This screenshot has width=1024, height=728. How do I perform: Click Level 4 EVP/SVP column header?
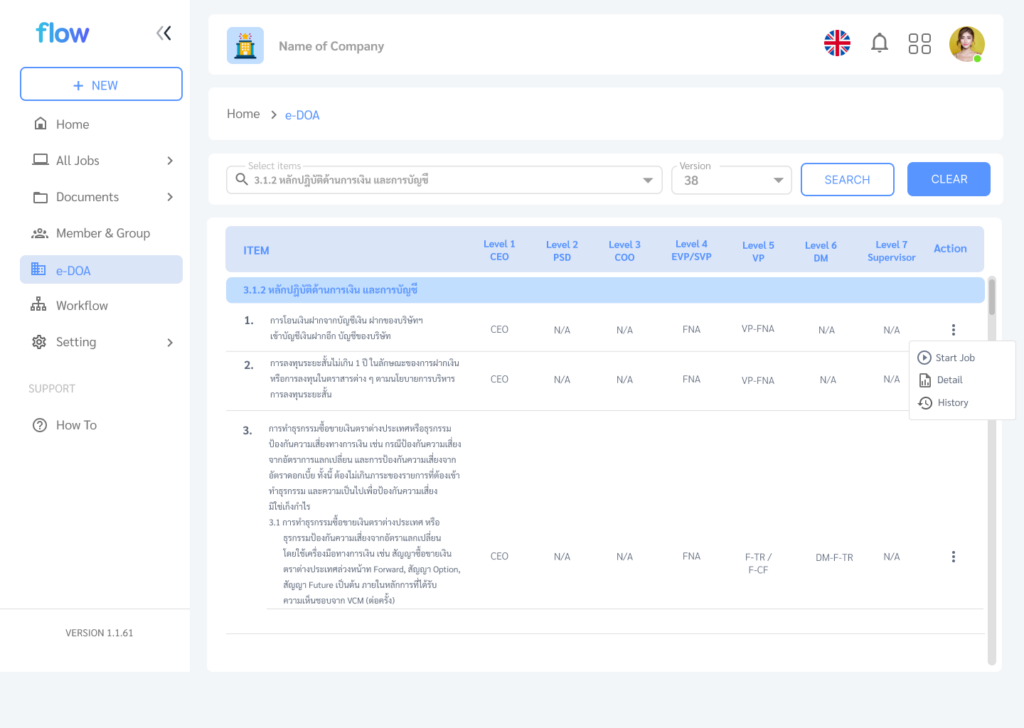[691, 250]
